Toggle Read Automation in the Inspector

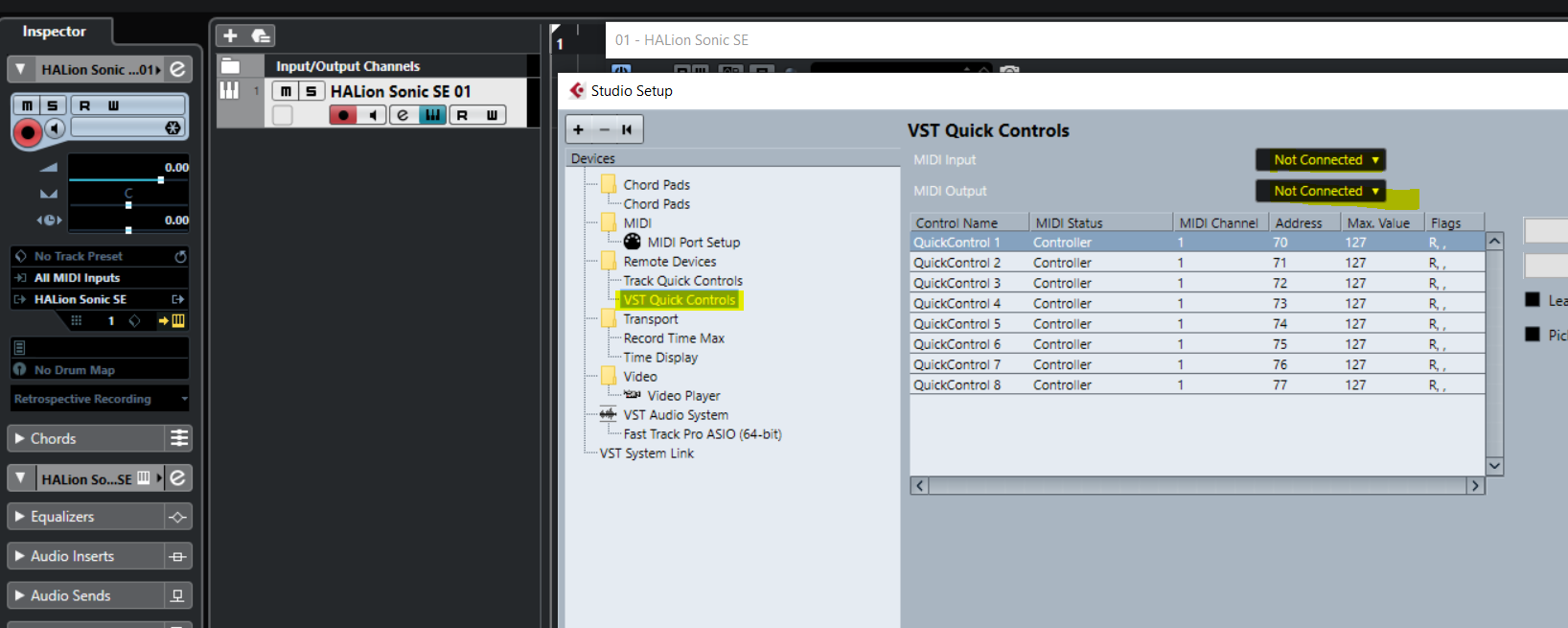tap(85, 105)
